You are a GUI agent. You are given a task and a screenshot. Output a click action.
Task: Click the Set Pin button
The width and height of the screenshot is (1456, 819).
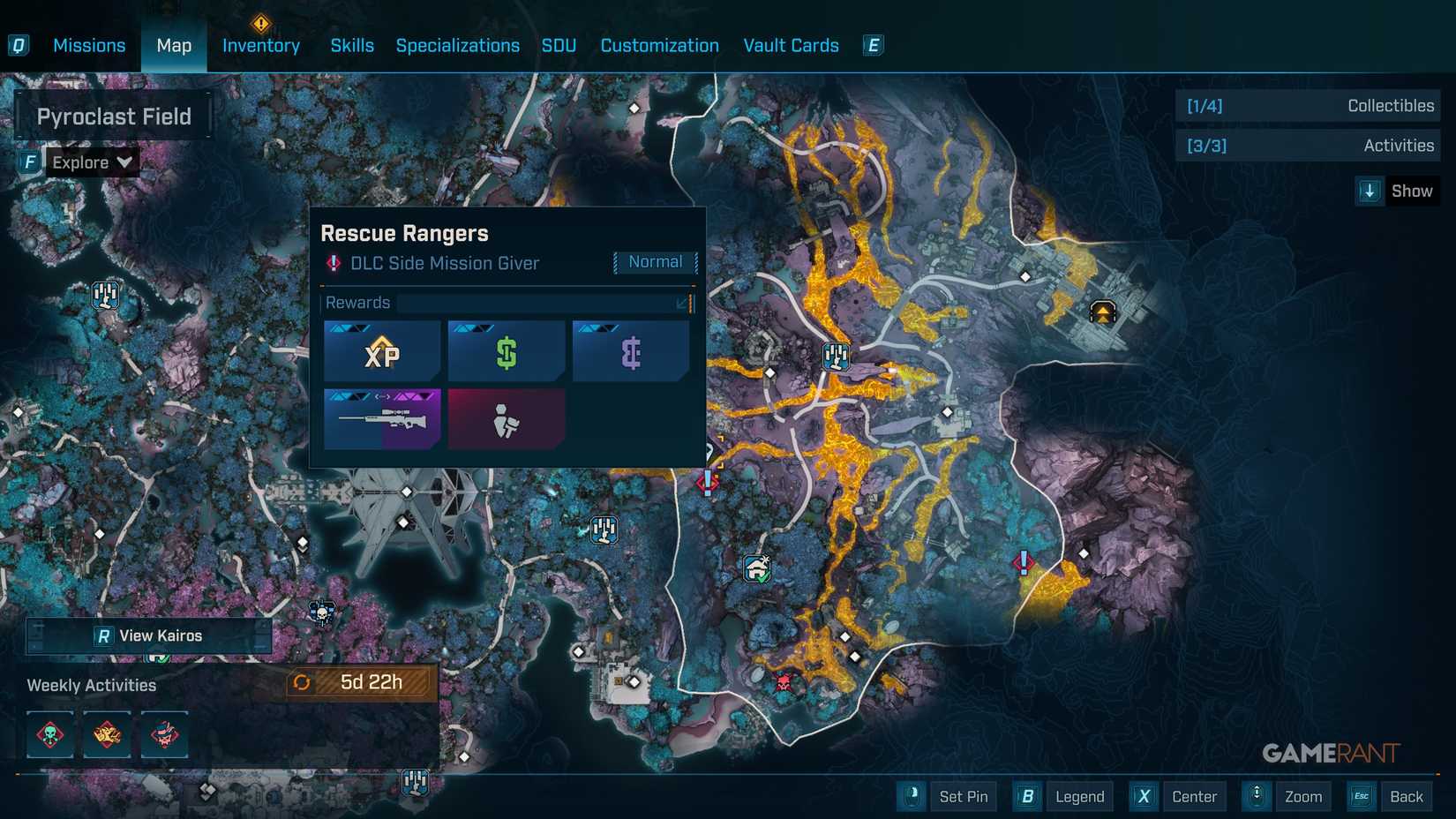pos(964,797)
